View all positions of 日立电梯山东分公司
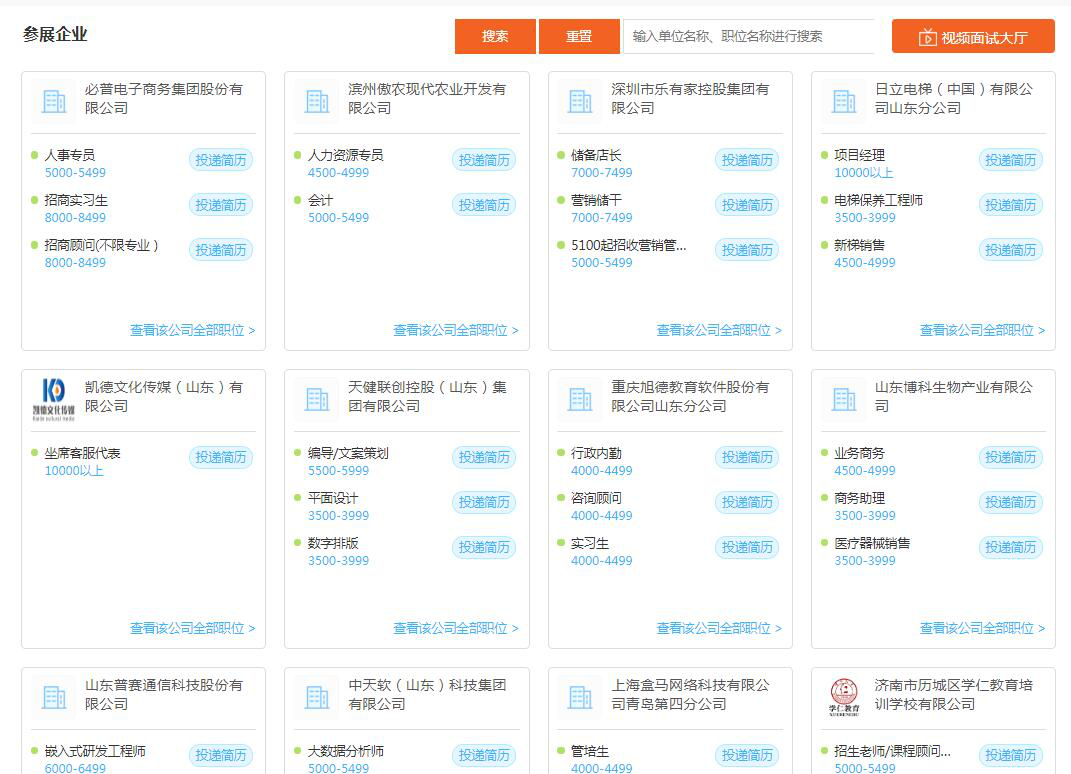The width and height of the screenshot is (1071, 774). tap(982, 331)
